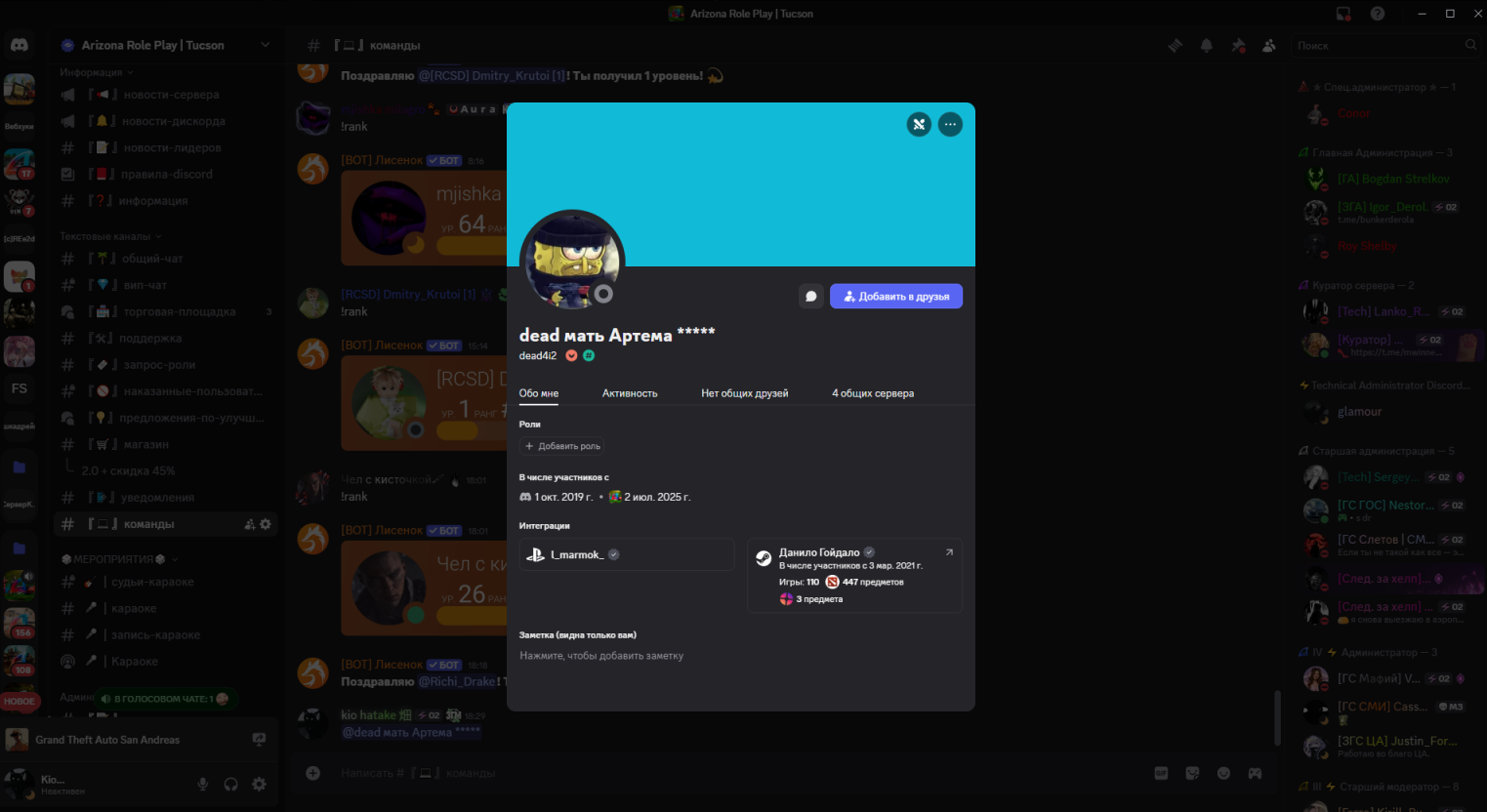This screenshot has width=1487, height=812.
Task: Open the Активность tab
Action: coord(630,393)
